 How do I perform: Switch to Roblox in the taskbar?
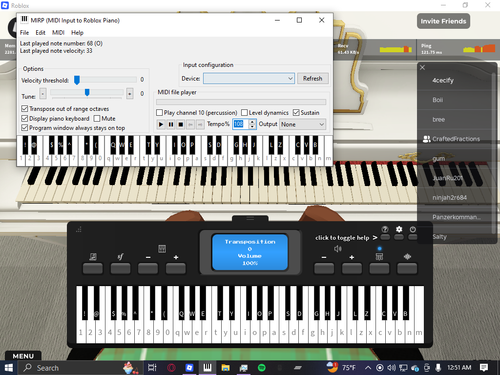(x=189, y=368)
